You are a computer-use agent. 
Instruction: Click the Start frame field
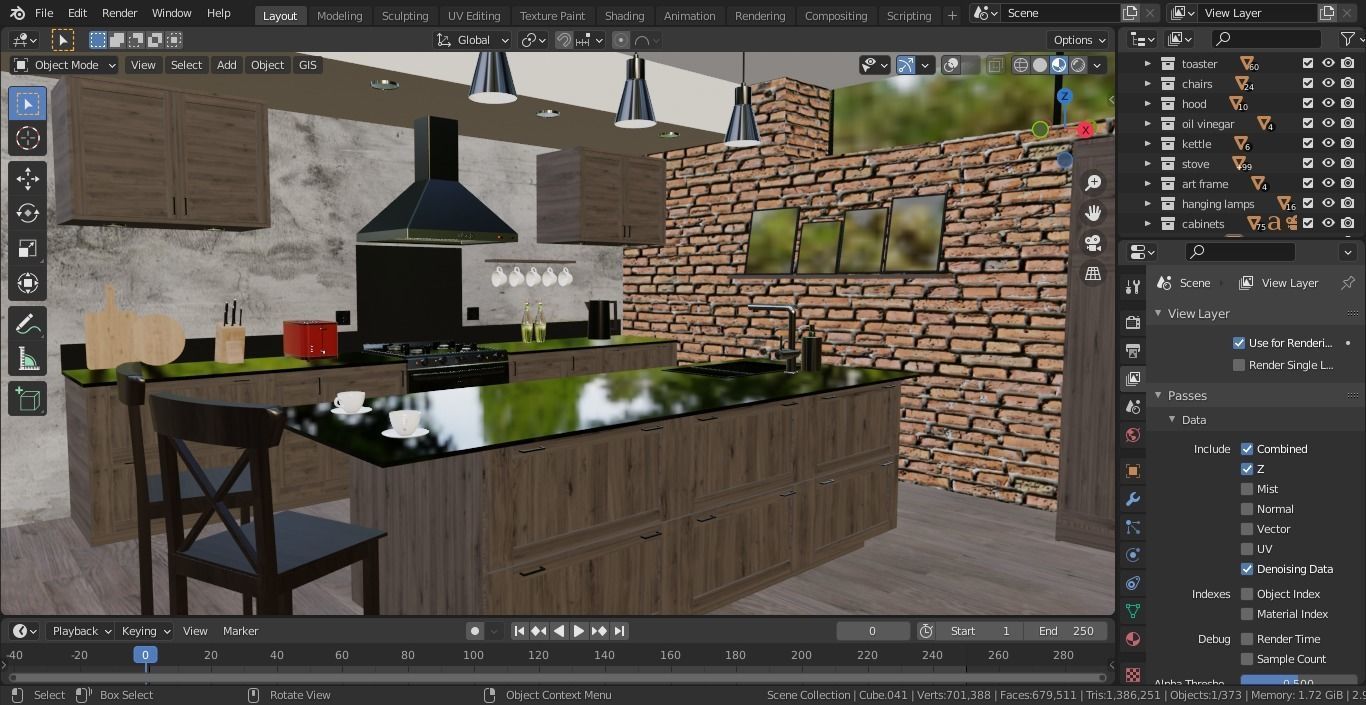(979, 631)
